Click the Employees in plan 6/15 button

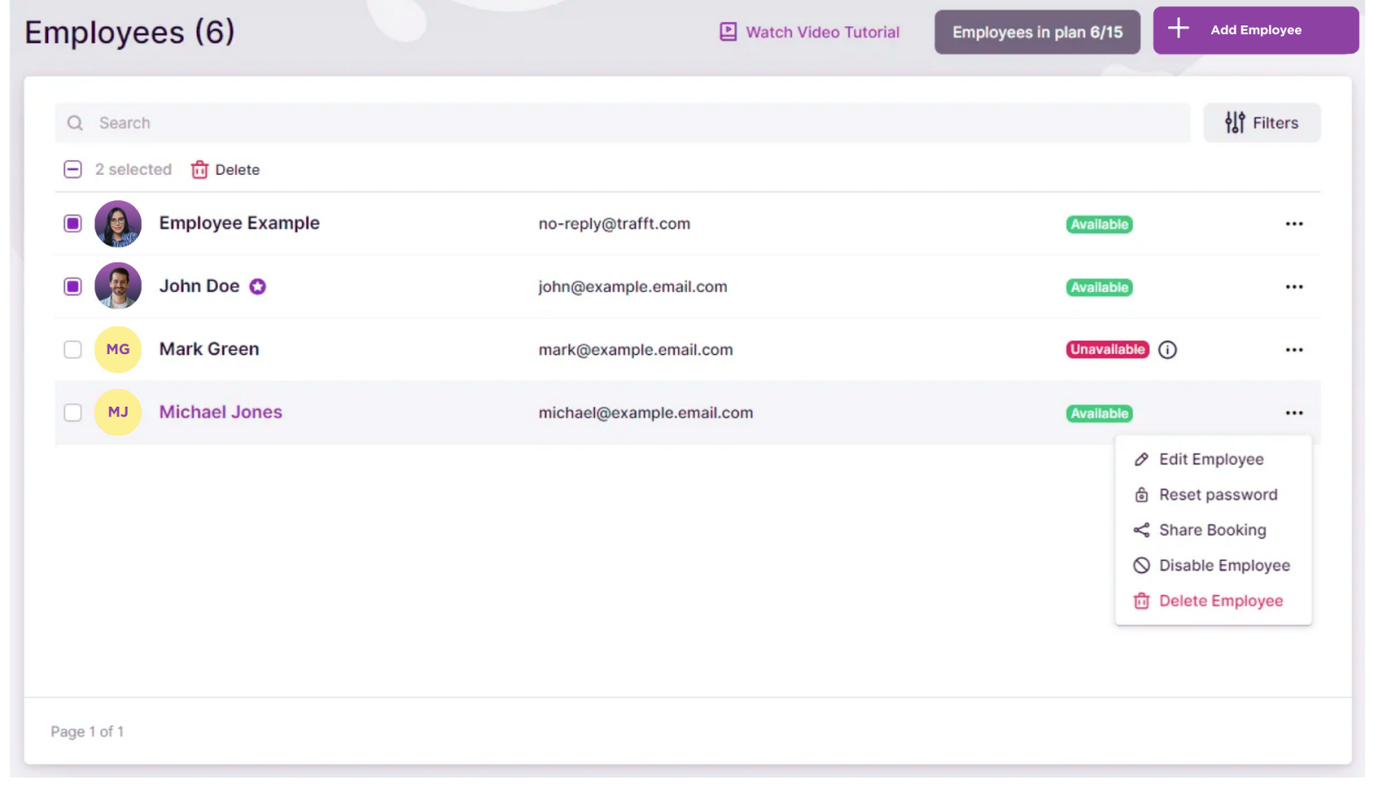(1037, 32)
